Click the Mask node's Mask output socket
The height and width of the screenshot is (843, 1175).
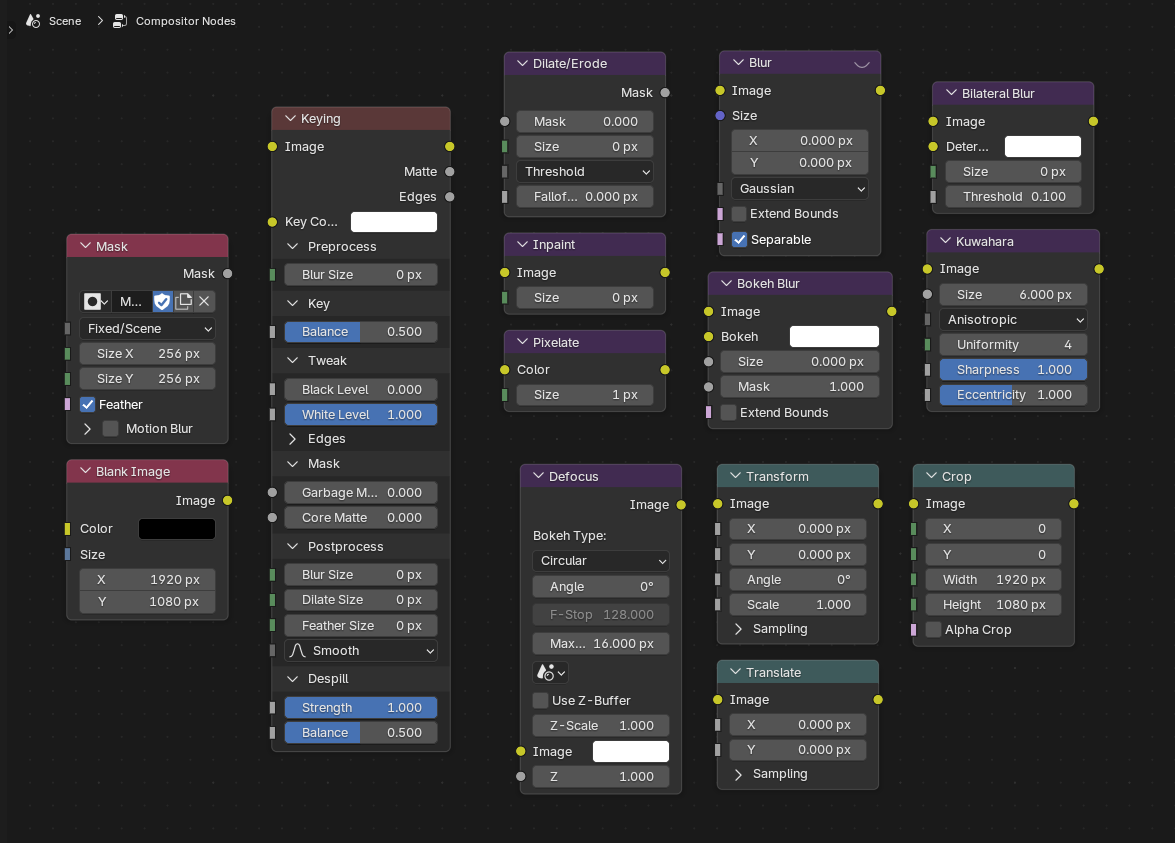227,274
